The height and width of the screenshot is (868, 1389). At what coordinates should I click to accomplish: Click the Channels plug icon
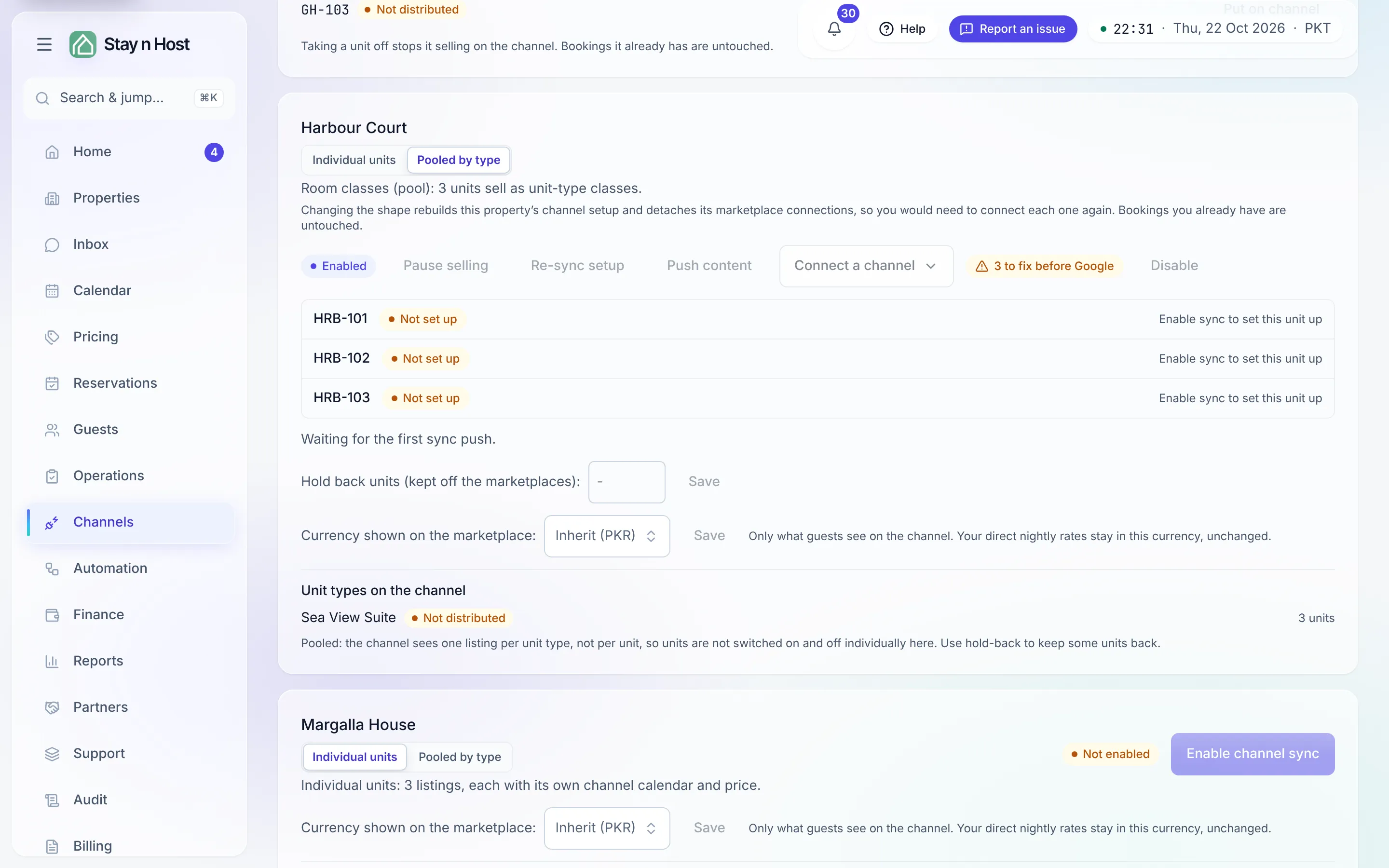click(x=52, y=522)
